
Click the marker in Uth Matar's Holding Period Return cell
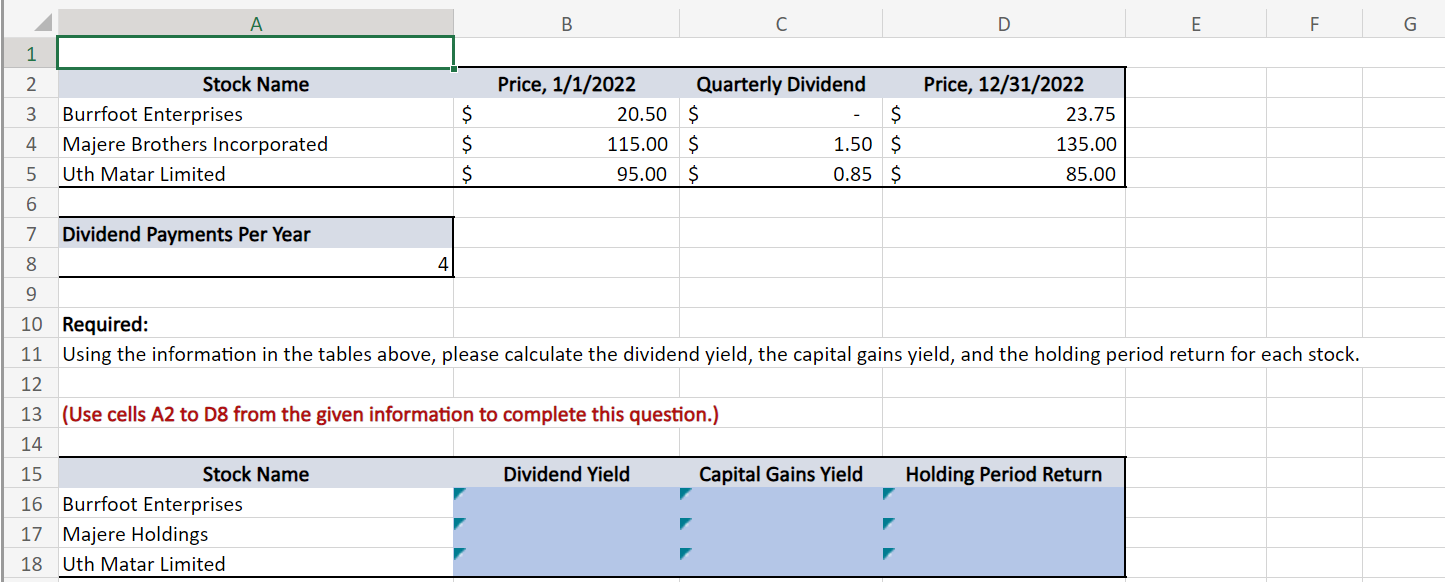tap(887, 555)
